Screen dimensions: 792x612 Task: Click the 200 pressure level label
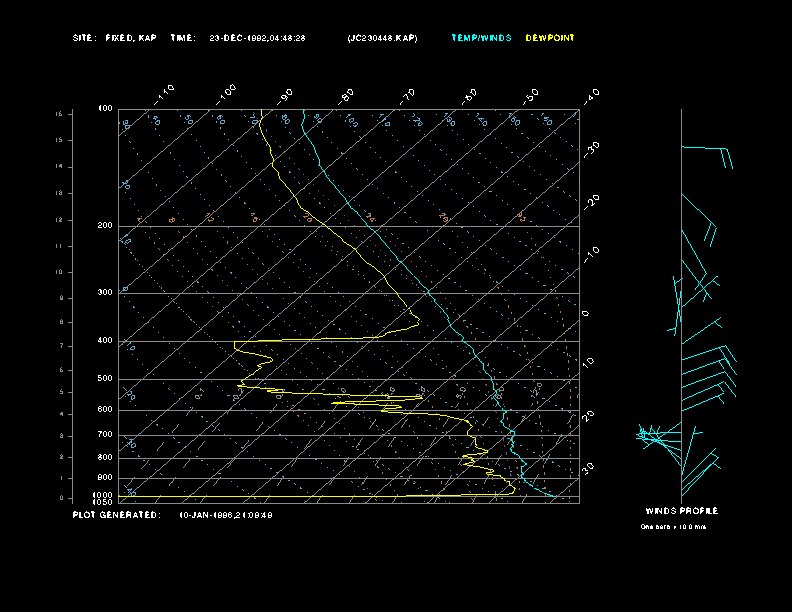105,226
